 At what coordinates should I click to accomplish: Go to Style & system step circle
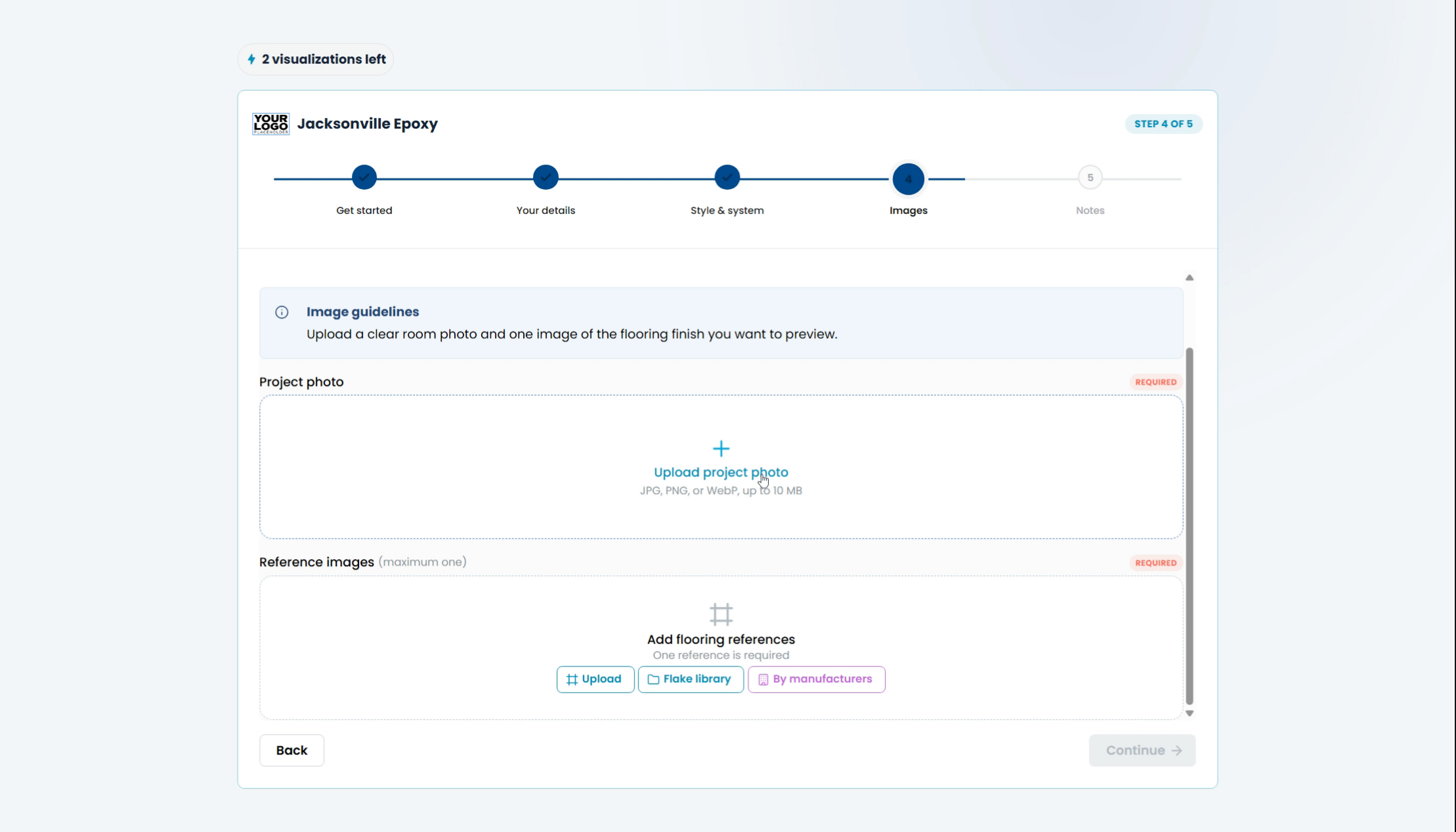pyautogui.click(x=727, y=178)
